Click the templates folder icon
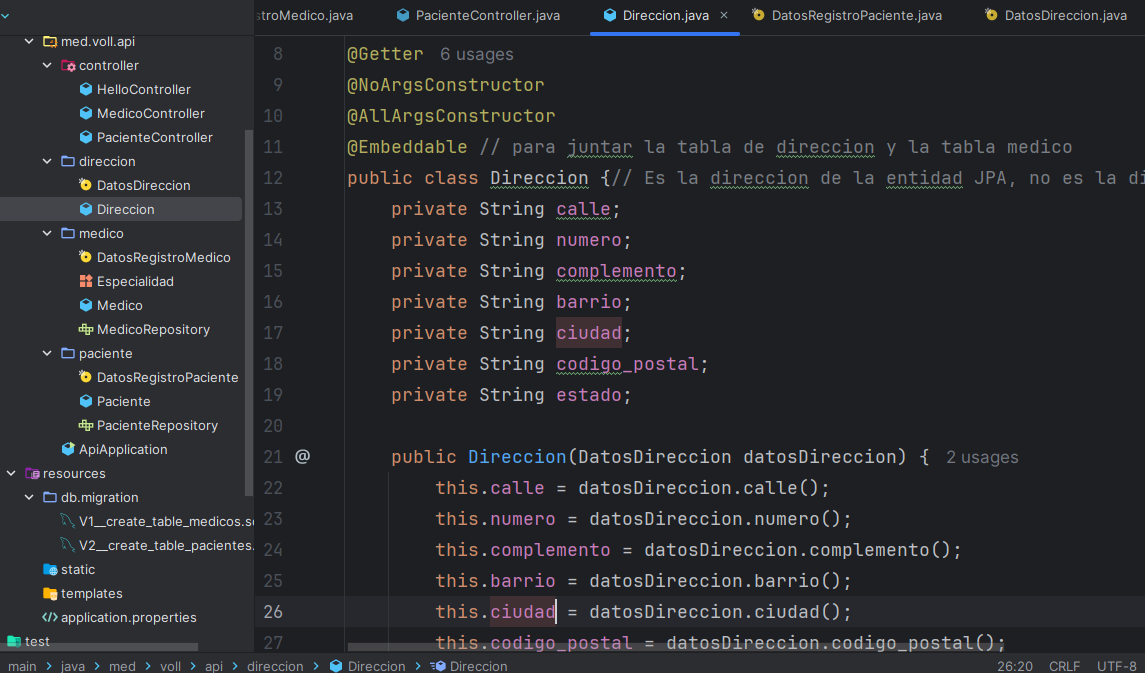This screenshot has width=1145, height=673. 50,593
